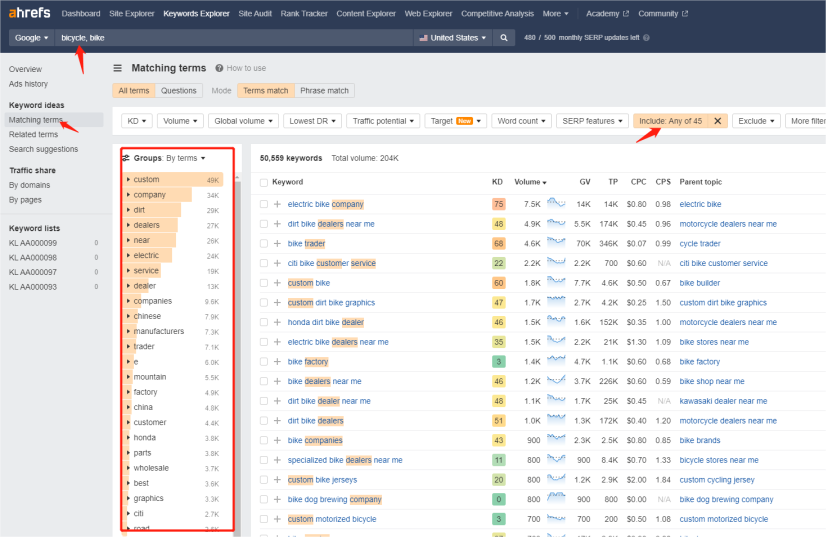The image size is (826, 537).
Task: Click the How to use help icon
Action: click(x=219, y=68)
